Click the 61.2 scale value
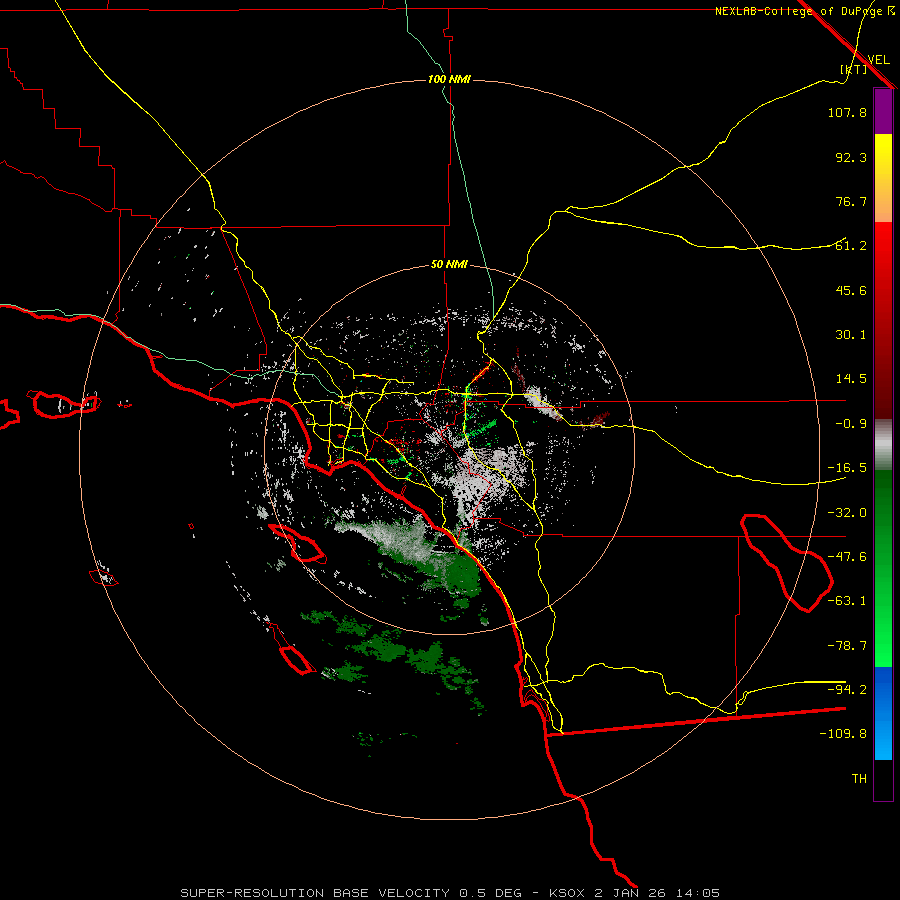Viewport: 900px width, 900px height. click(851, 246)
